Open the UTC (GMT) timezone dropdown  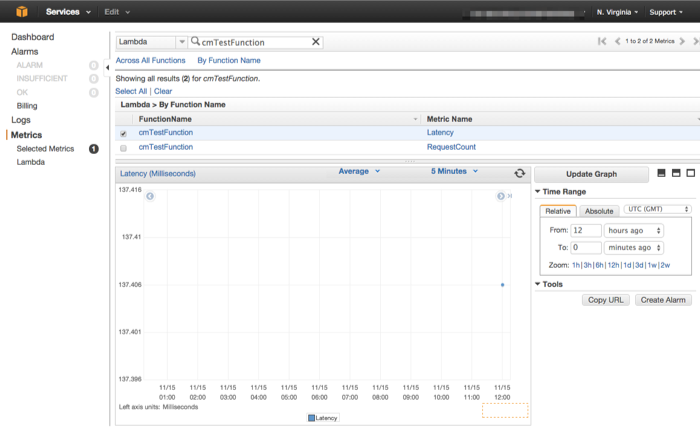tap(658, 209)
